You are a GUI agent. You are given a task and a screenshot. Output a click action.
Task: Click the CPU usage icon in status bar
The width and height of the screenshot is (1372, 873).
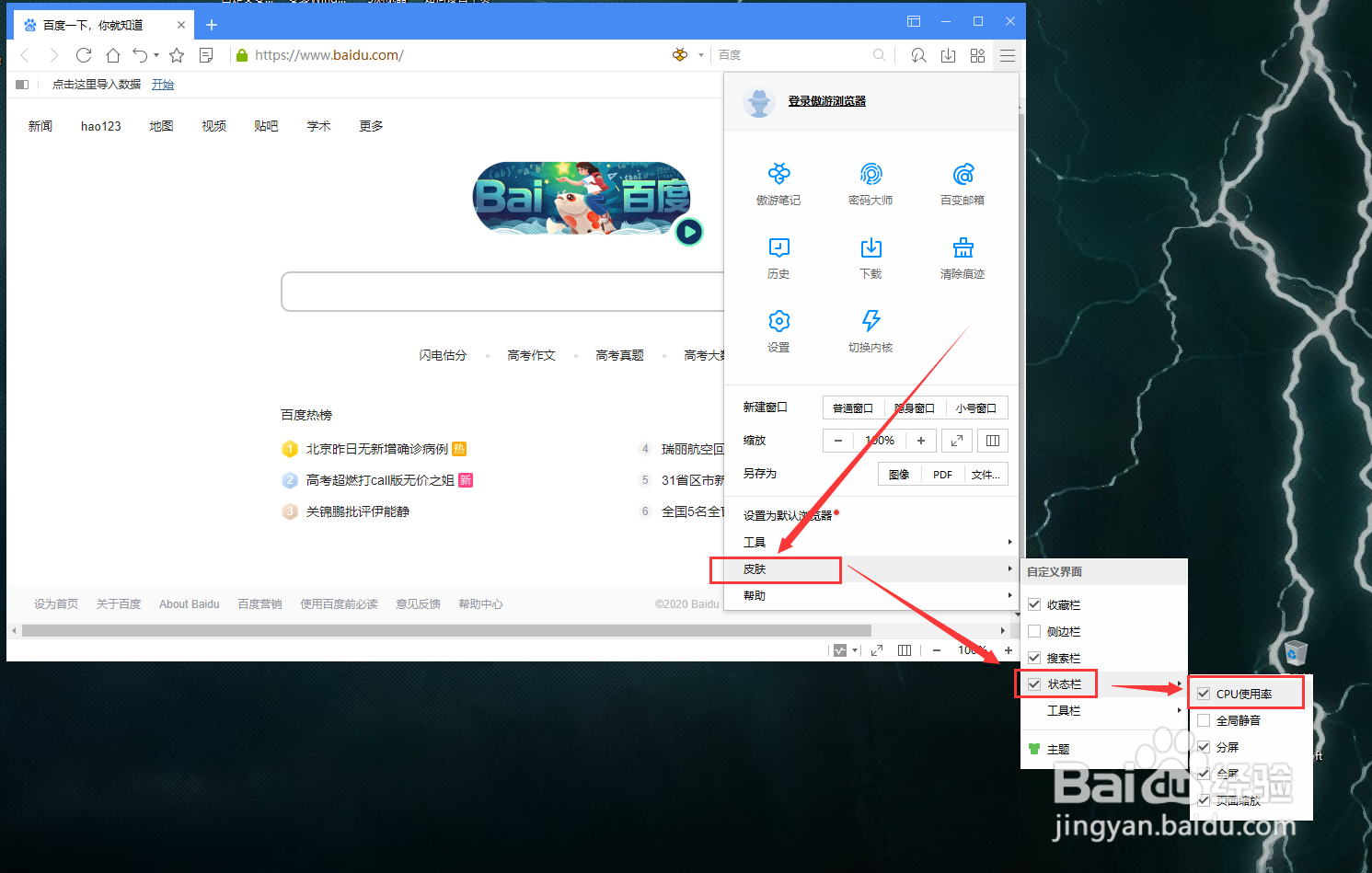pos(840,650)
